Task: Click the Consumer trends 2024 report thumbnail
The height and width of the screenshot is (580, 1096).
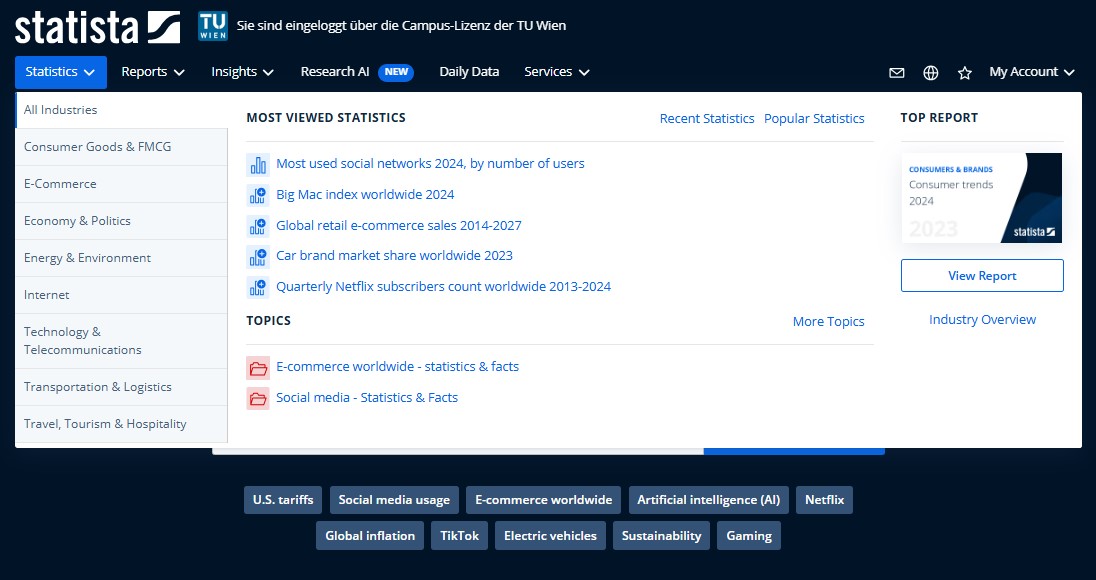Action: (982, 198)
